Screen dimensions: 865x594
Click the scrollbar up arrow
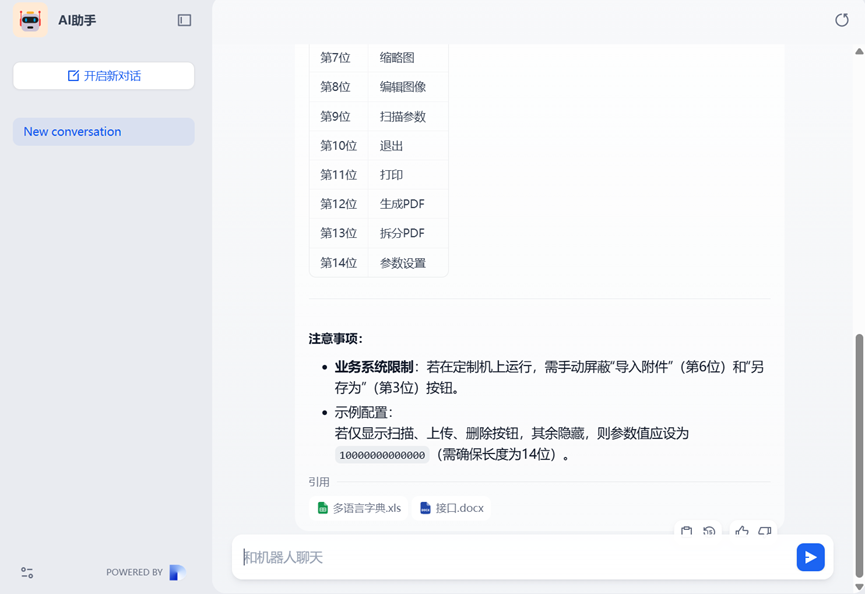859,50
